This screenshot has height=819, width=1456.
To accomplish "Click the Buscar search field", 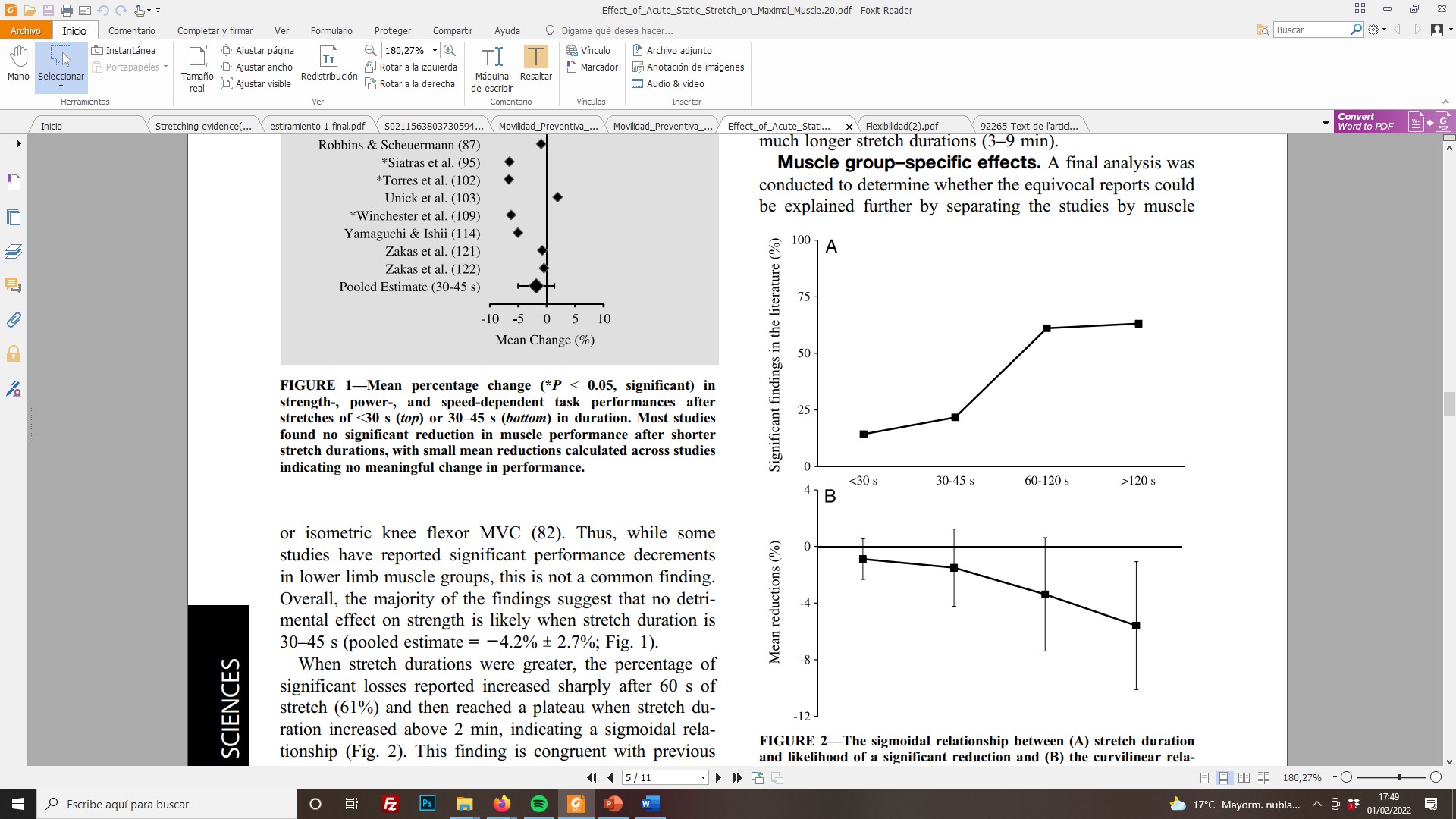I will 1311,30.
